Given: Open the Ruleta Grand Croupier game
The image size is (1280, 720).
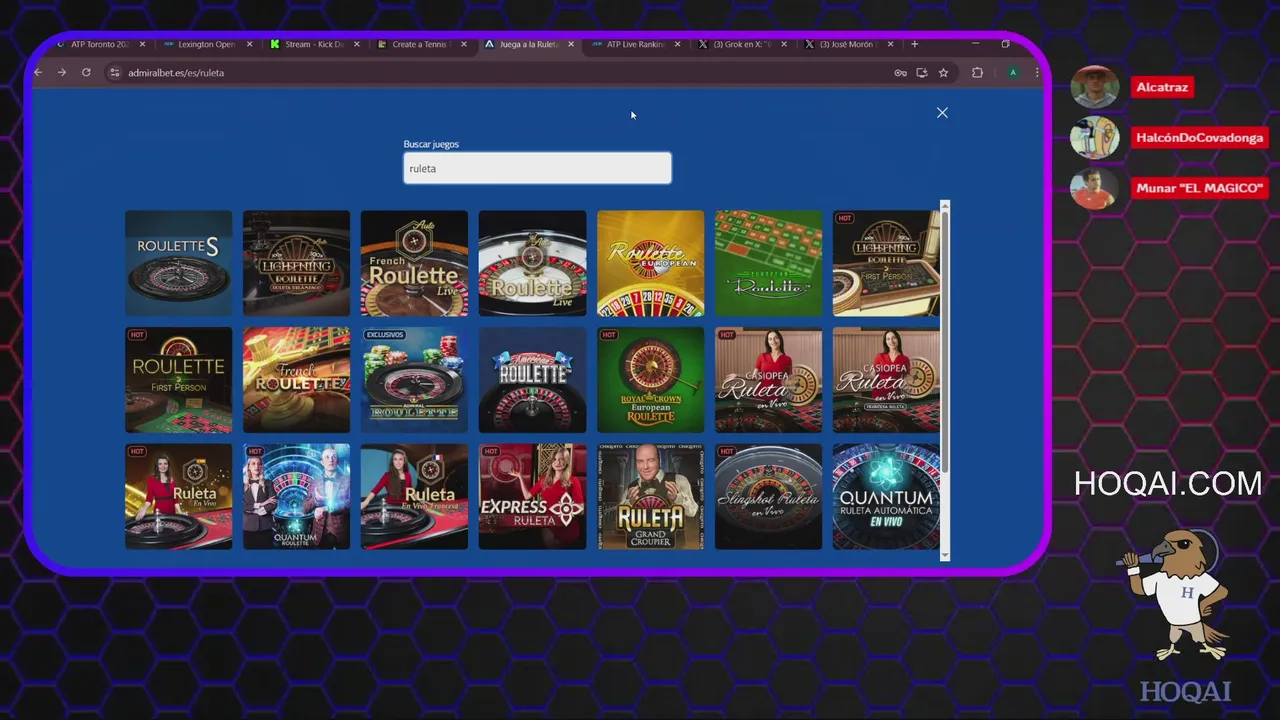Looking at the screenshot, I should pyautogui.click(x=650, y=497).
